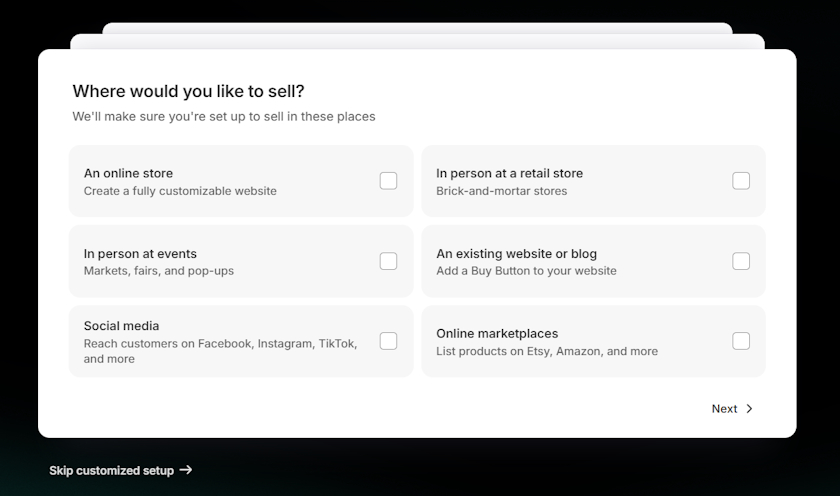840x496 pixels.
Task: Click 'Markets, fairs, and pop-ups' description
Action: 159,270
